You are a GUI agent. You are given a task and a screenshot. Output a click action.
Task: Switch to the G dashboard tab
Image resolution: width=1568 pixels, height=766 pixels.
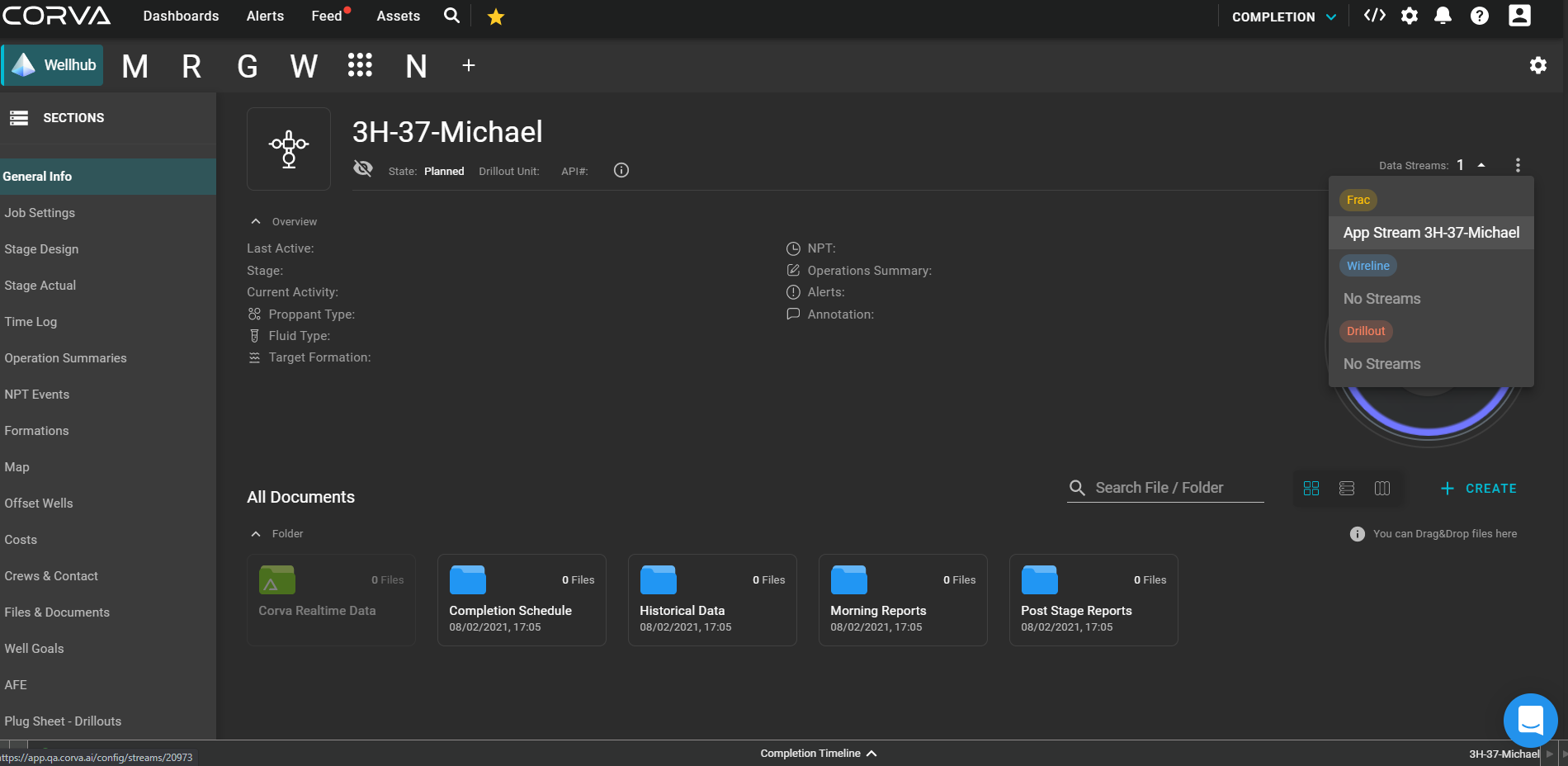pos(248,66)
